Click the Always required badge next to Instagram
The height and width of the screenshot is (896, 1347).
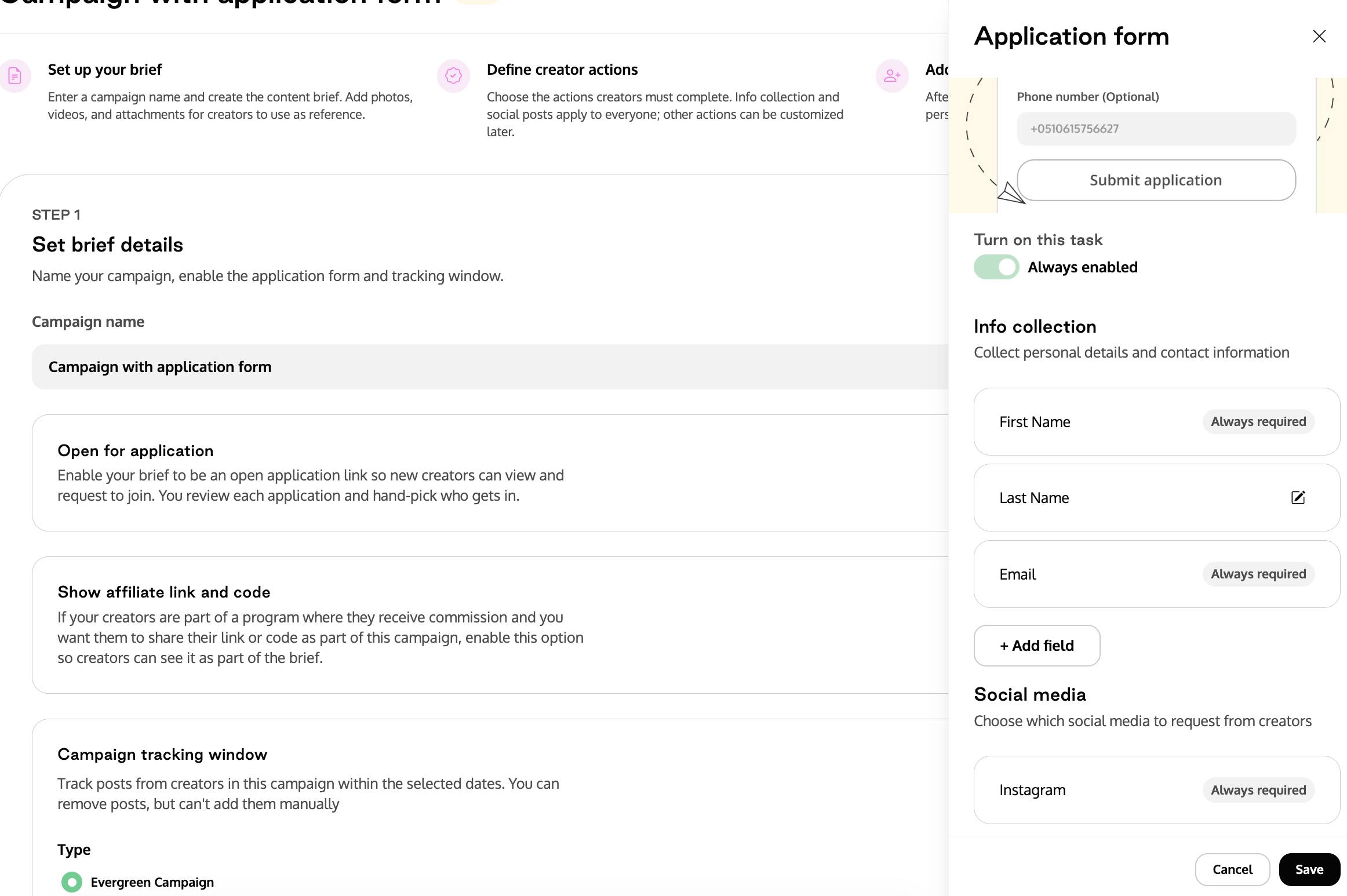click(1258, 790)
